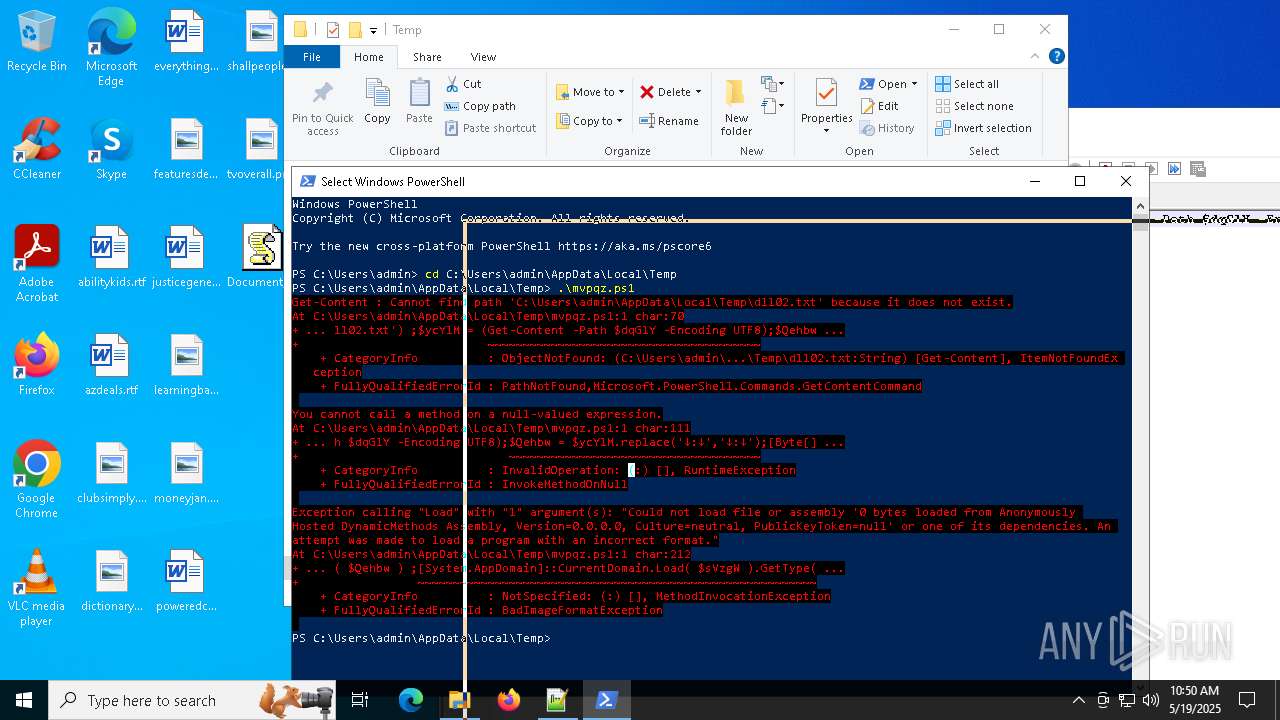
Task: Click the Cut icon in File Explorer ribbon
Action: 452,84
